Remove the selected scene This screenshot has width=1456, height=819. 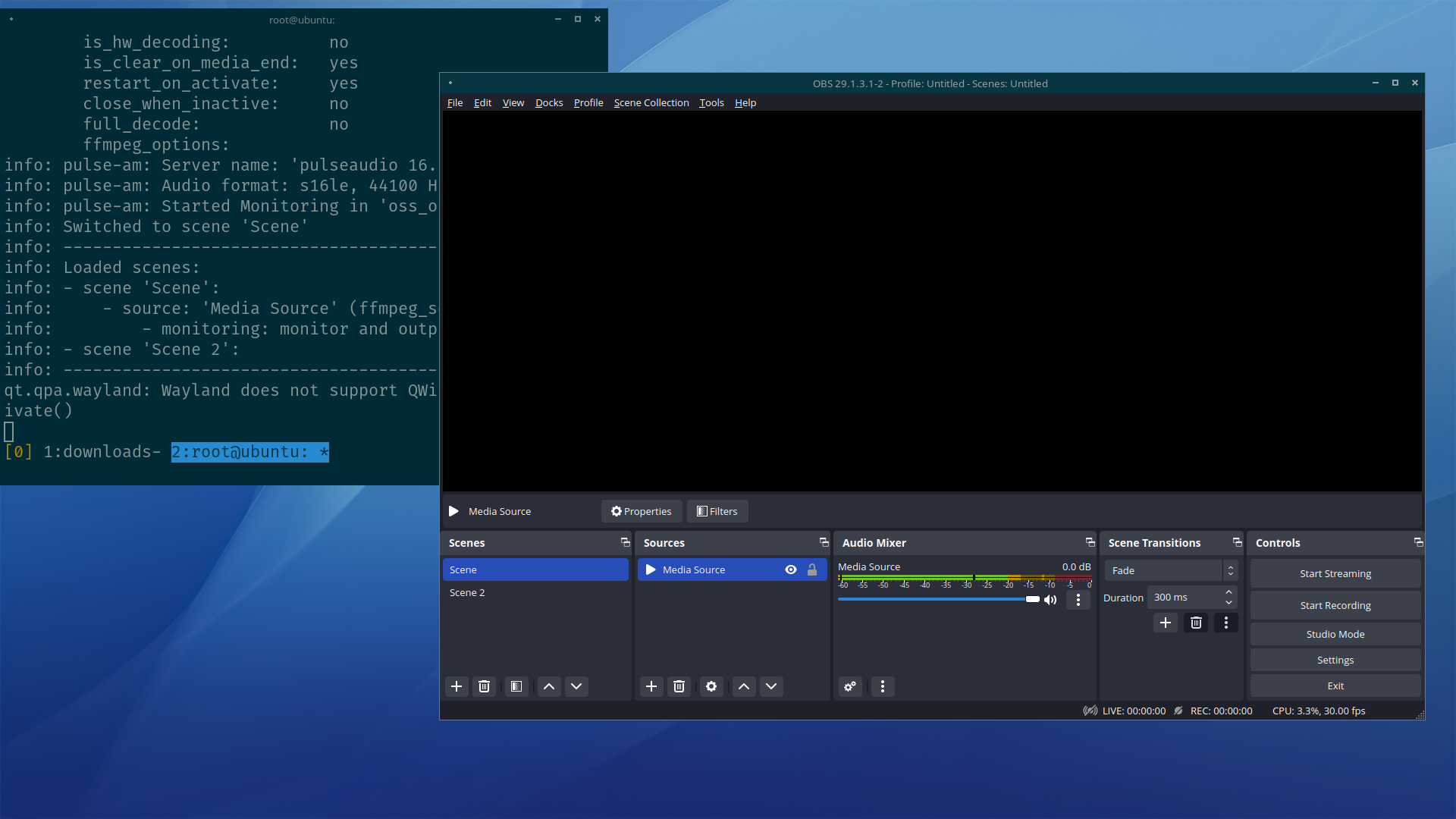[484, 686]
